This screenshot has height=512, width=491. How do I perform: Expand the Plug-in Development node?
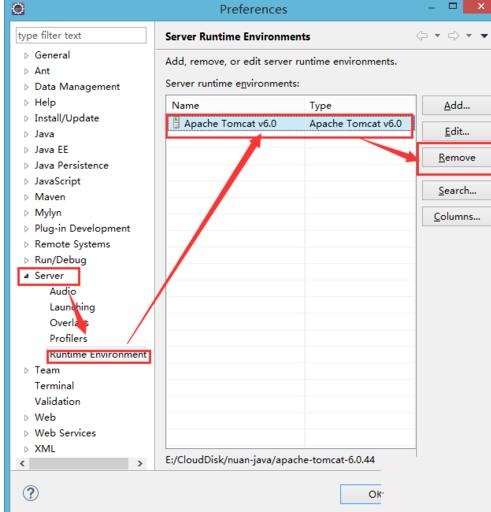pyautogui.click(x=26, y=229)
